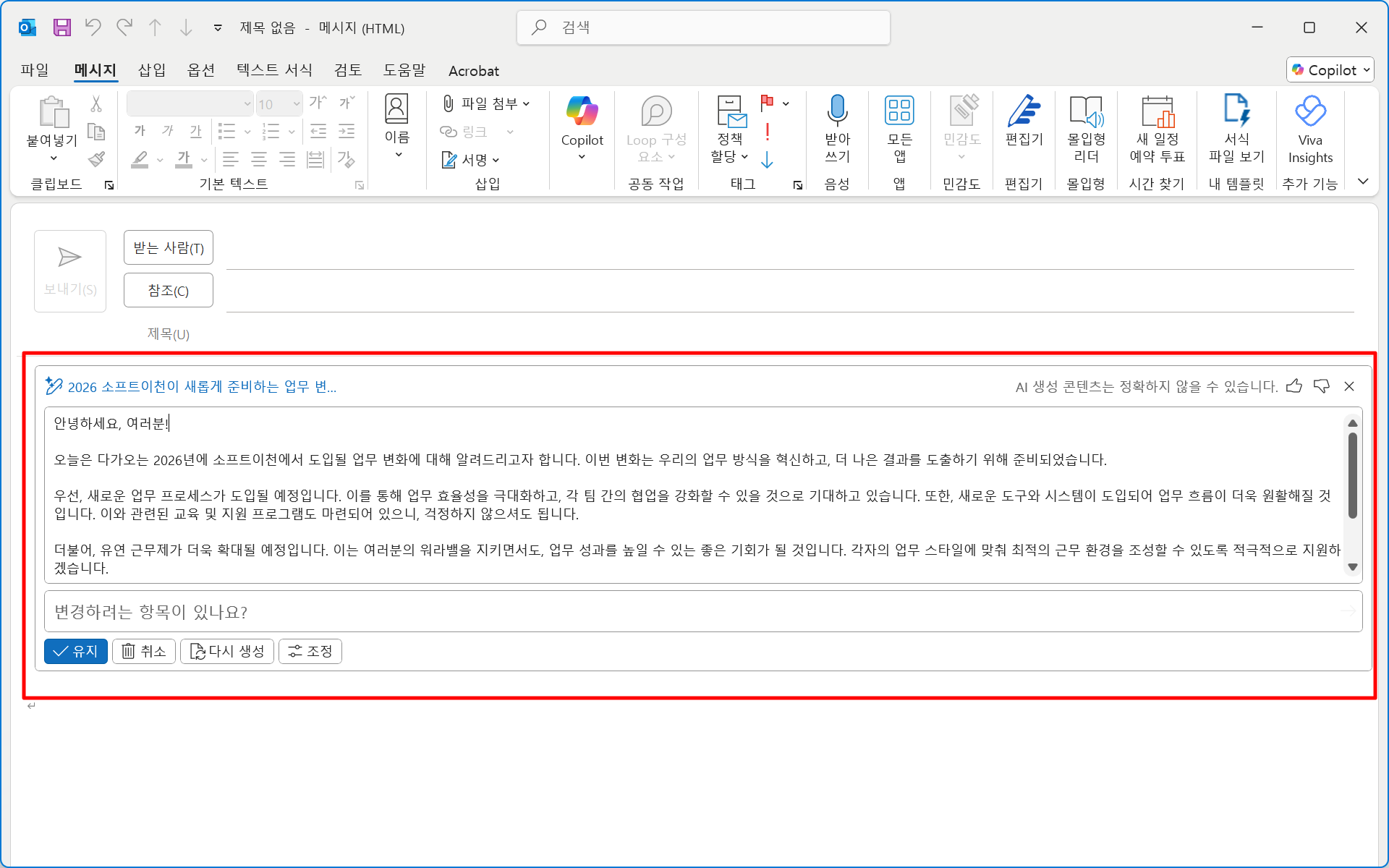Click the 다시 생성 regenerate button
The height and width of the screenshot is (868, 1389).
(227, 651)
